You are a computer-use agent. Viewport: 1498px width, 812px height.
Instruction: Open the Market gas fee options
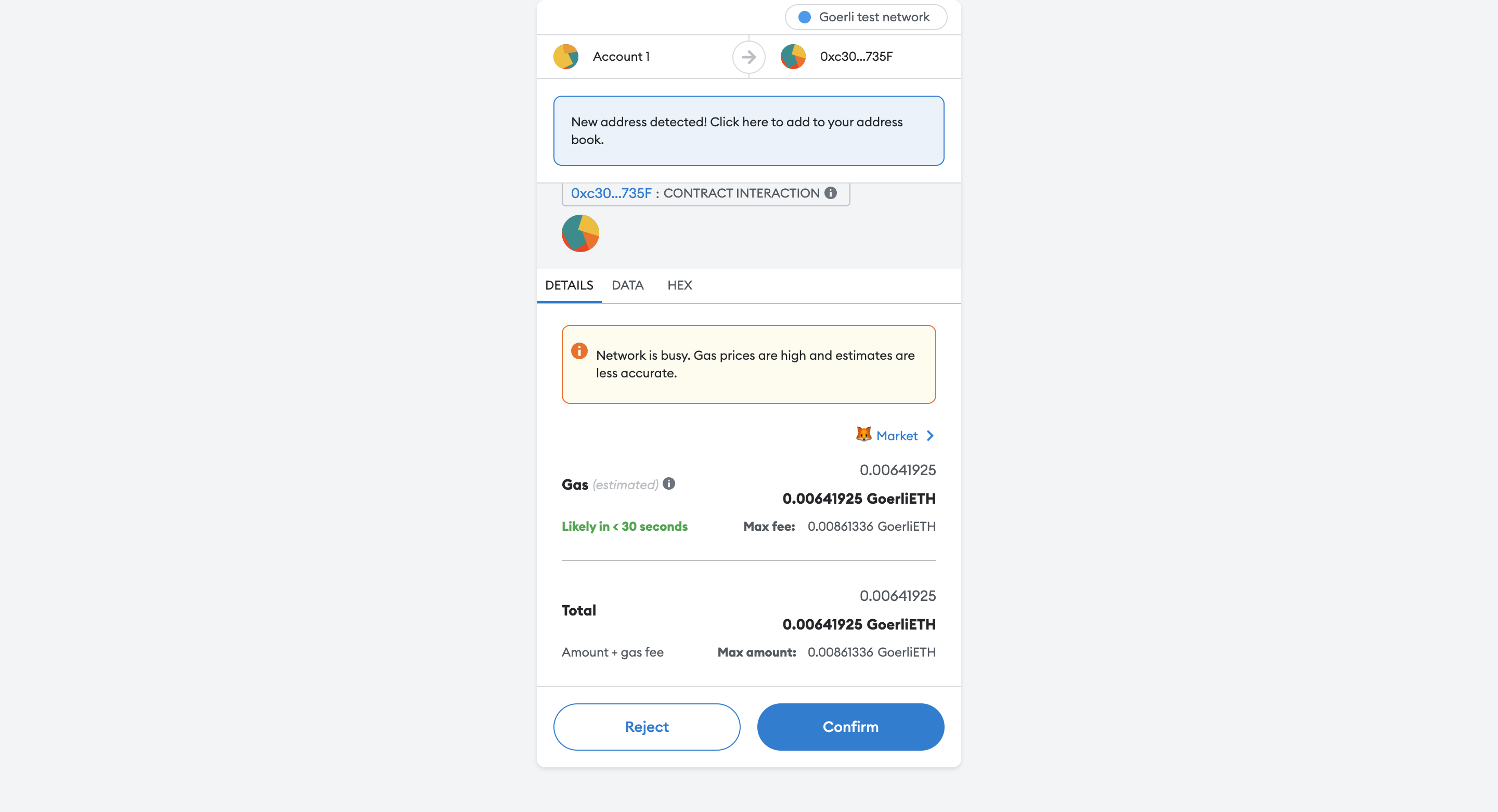coord(896,436)
